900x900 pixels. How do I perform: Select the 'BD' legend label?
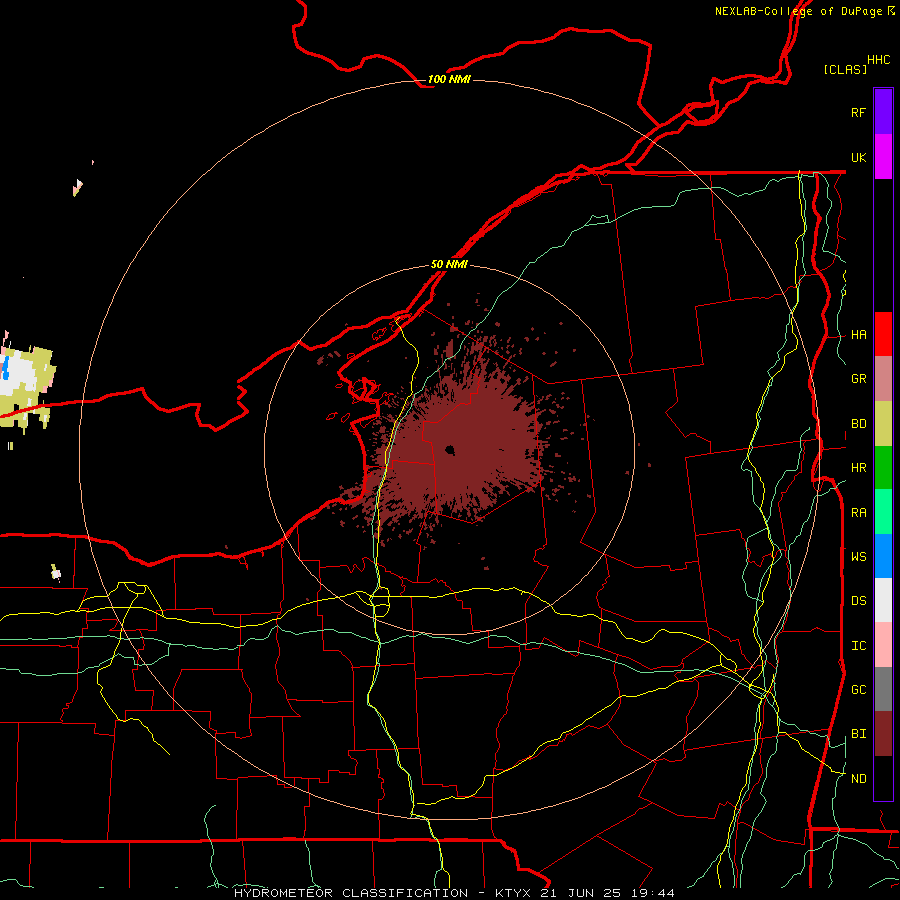[858, 424]
